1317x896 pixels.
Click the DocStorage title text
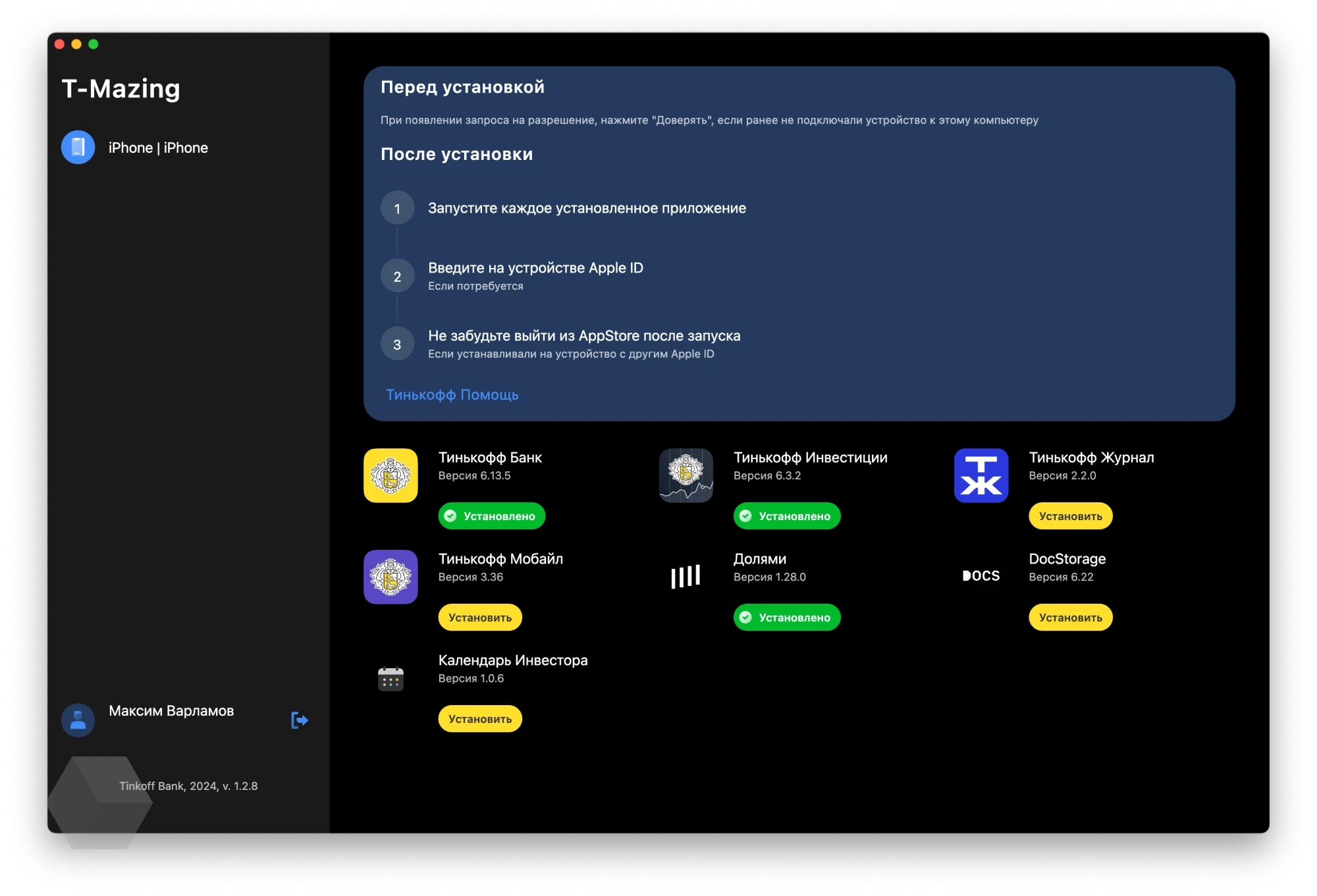1067,559
